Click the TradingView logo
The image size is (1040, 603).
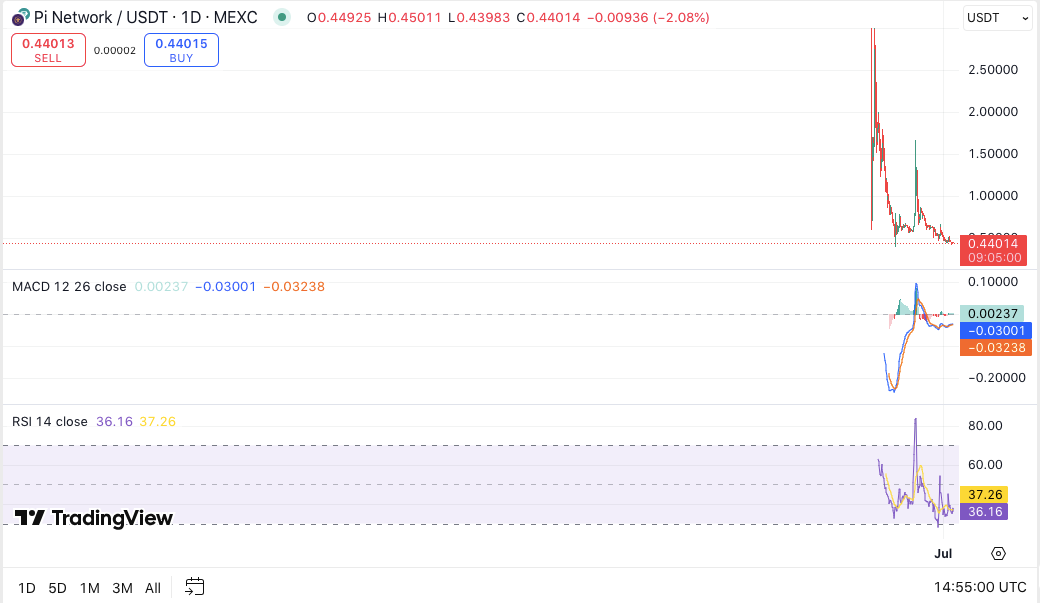94,517
